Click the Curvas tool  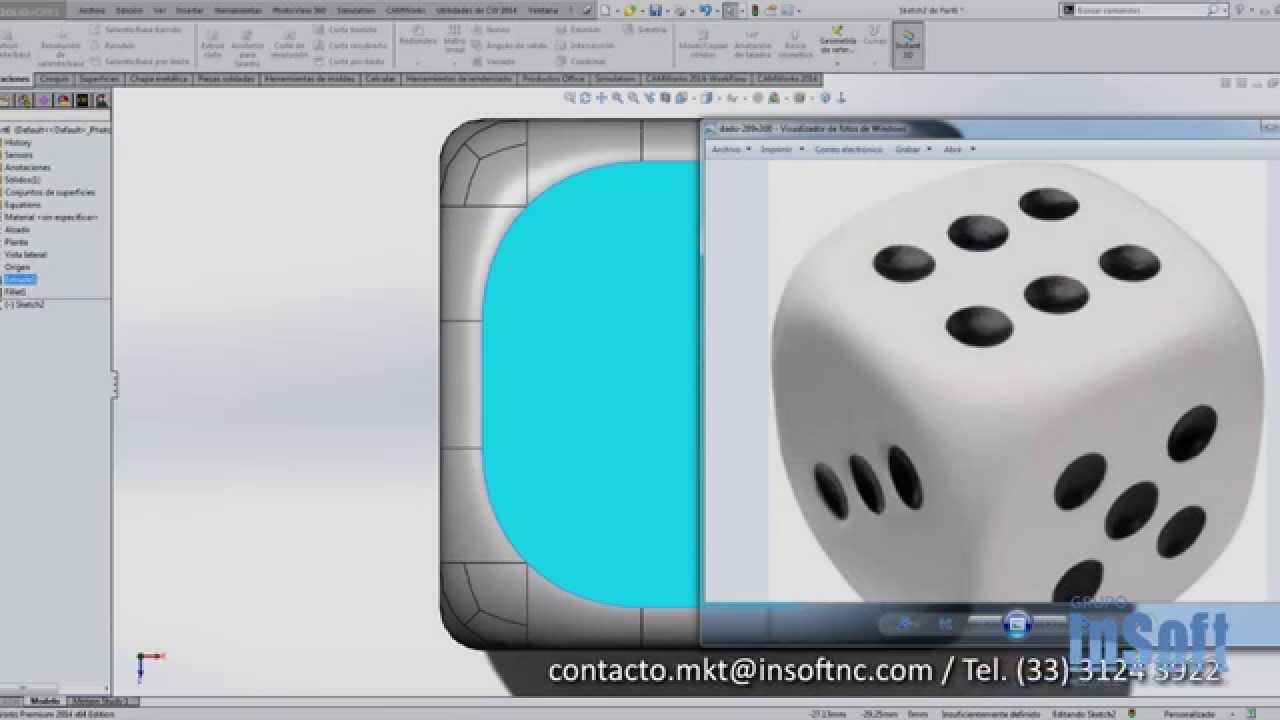tap(875, 38)
